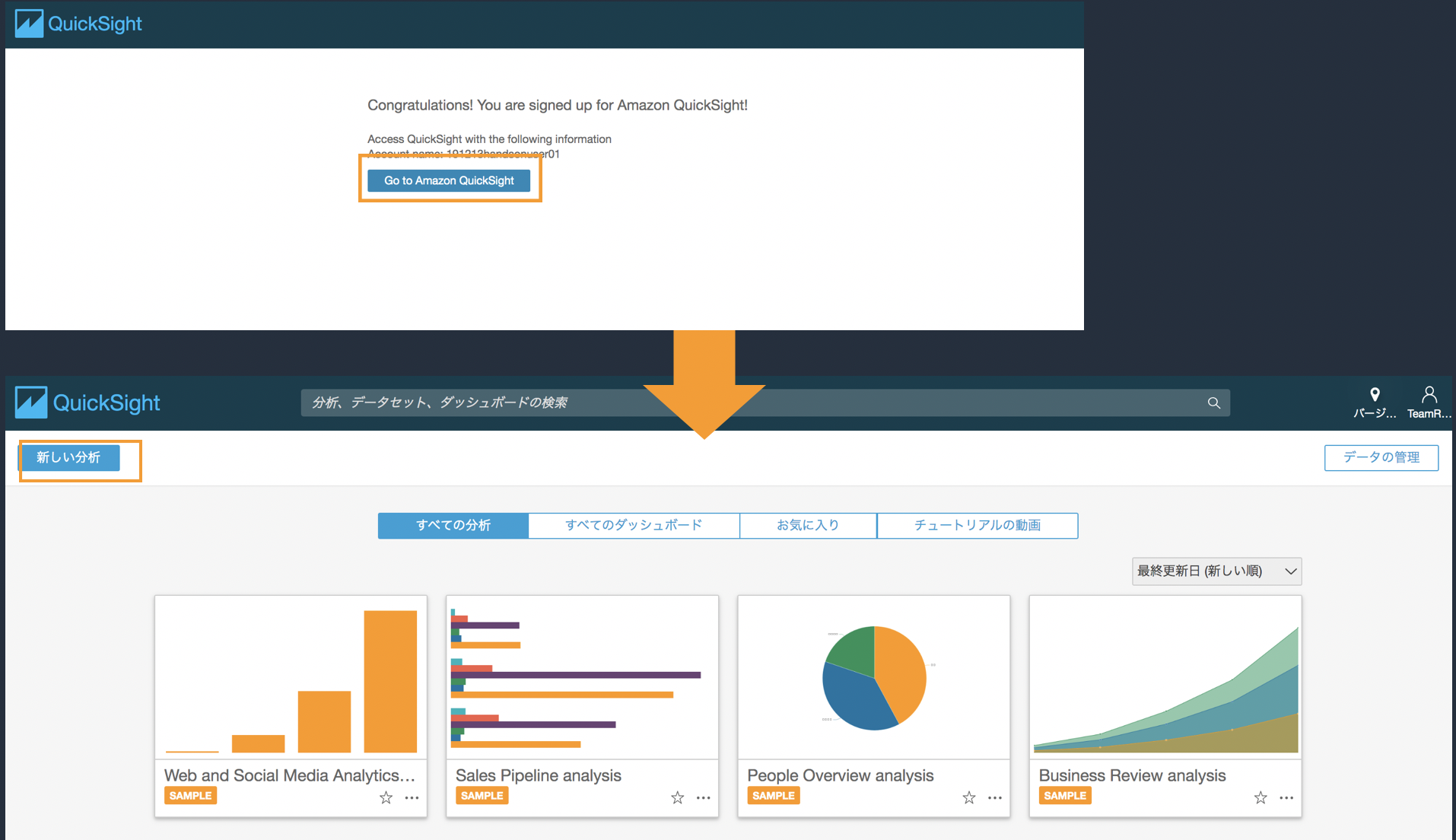Favorite Web and Social Media Analytics with star
1456x840 pixels.
point(386,797)
